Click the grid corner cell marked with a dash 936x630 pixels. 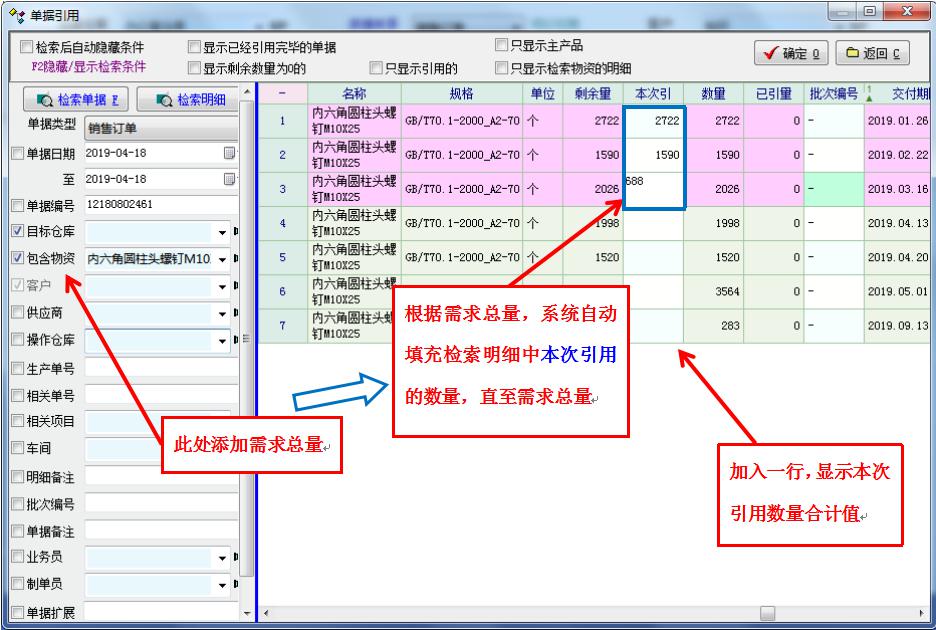(282, 93)
